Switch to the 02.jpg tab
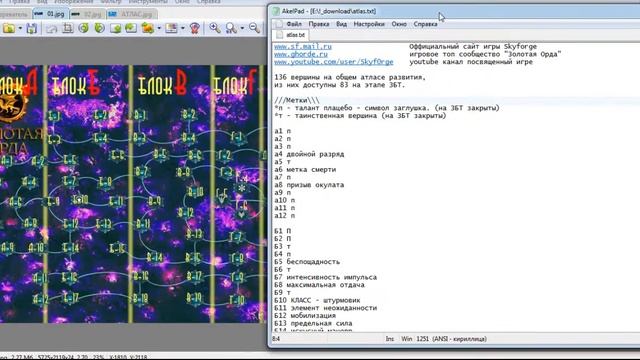Viewport: 640px width, 360px height. (87, 14)
